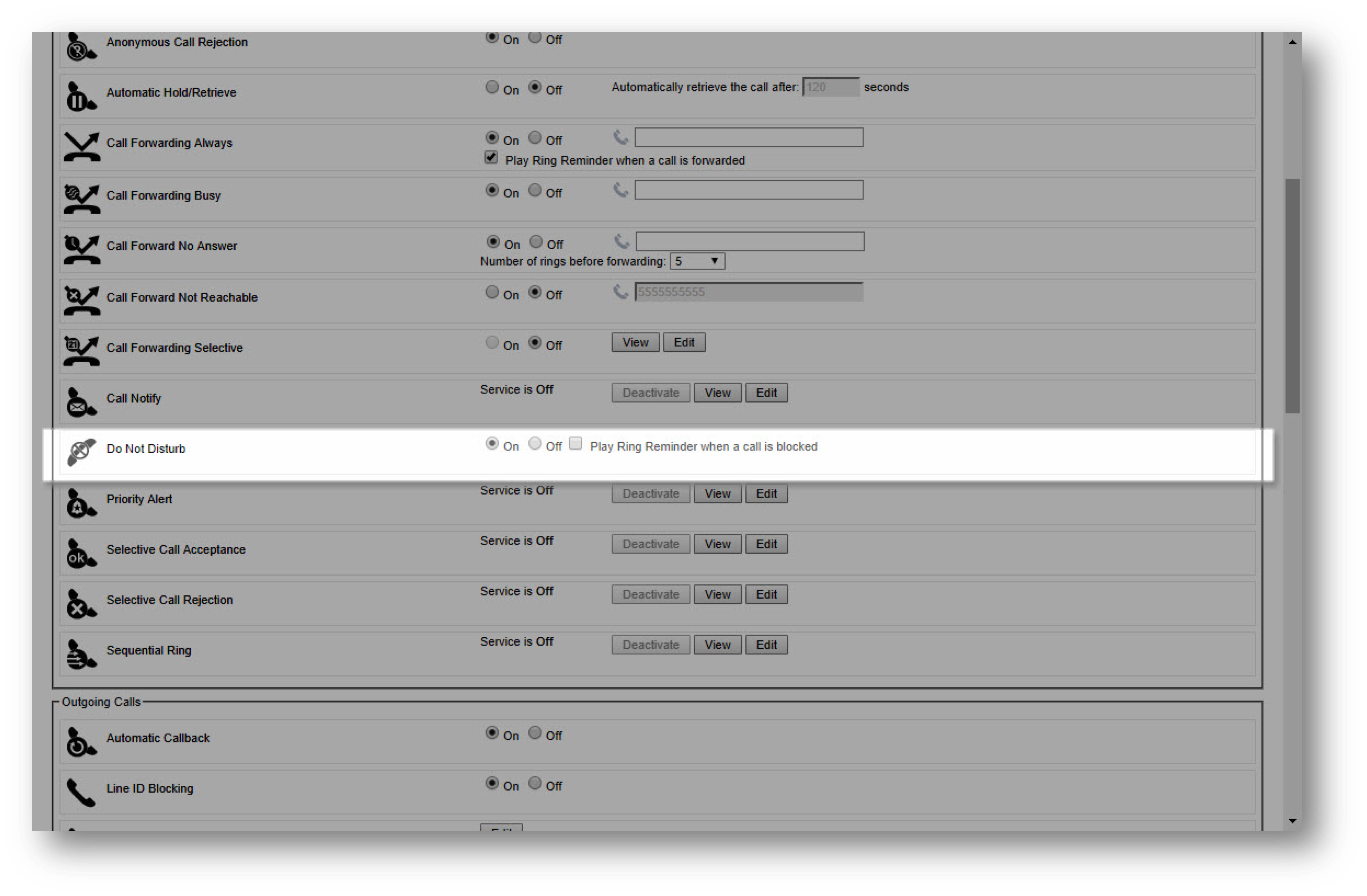Image resolution: width=1367 pixels, height=896 pixels.
Task: Click the scrollbar up arrow
Action: [1292, 41]
